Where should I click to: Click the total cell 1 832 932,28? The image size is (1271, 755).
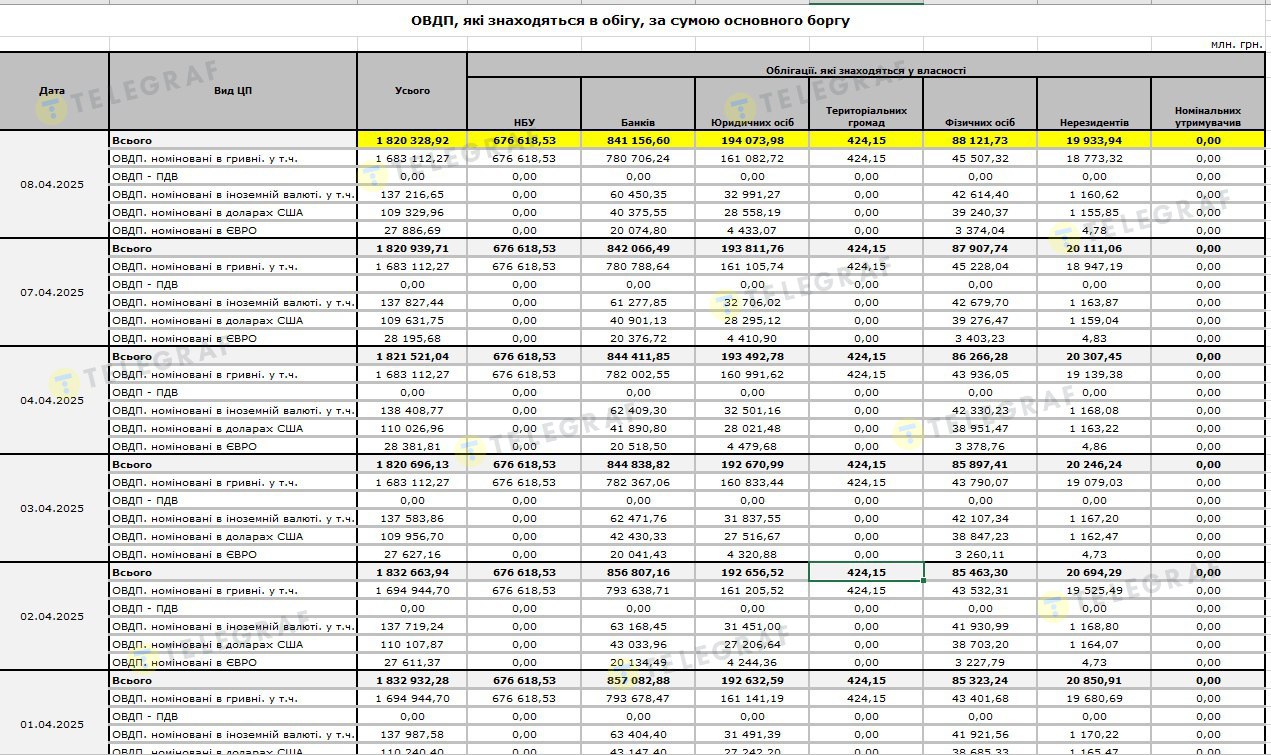coord(412,680)
